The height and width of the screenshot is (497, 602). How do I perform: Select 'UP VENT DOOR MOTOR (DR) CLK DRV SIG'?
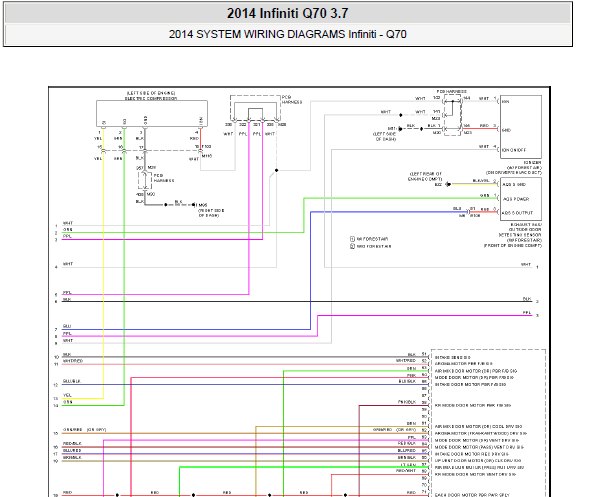[x=478, y=461]
